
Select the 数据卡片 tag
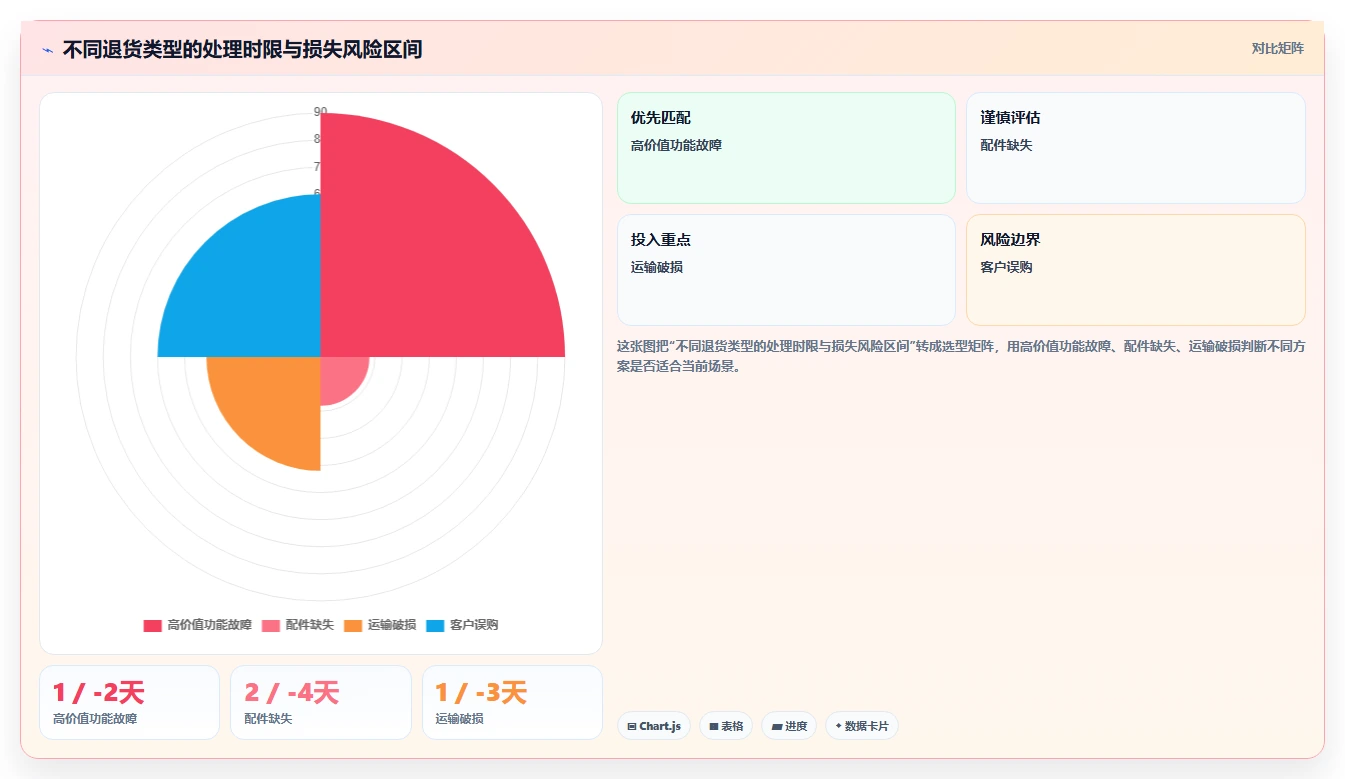pyautogui.click(x=862, y=726)
